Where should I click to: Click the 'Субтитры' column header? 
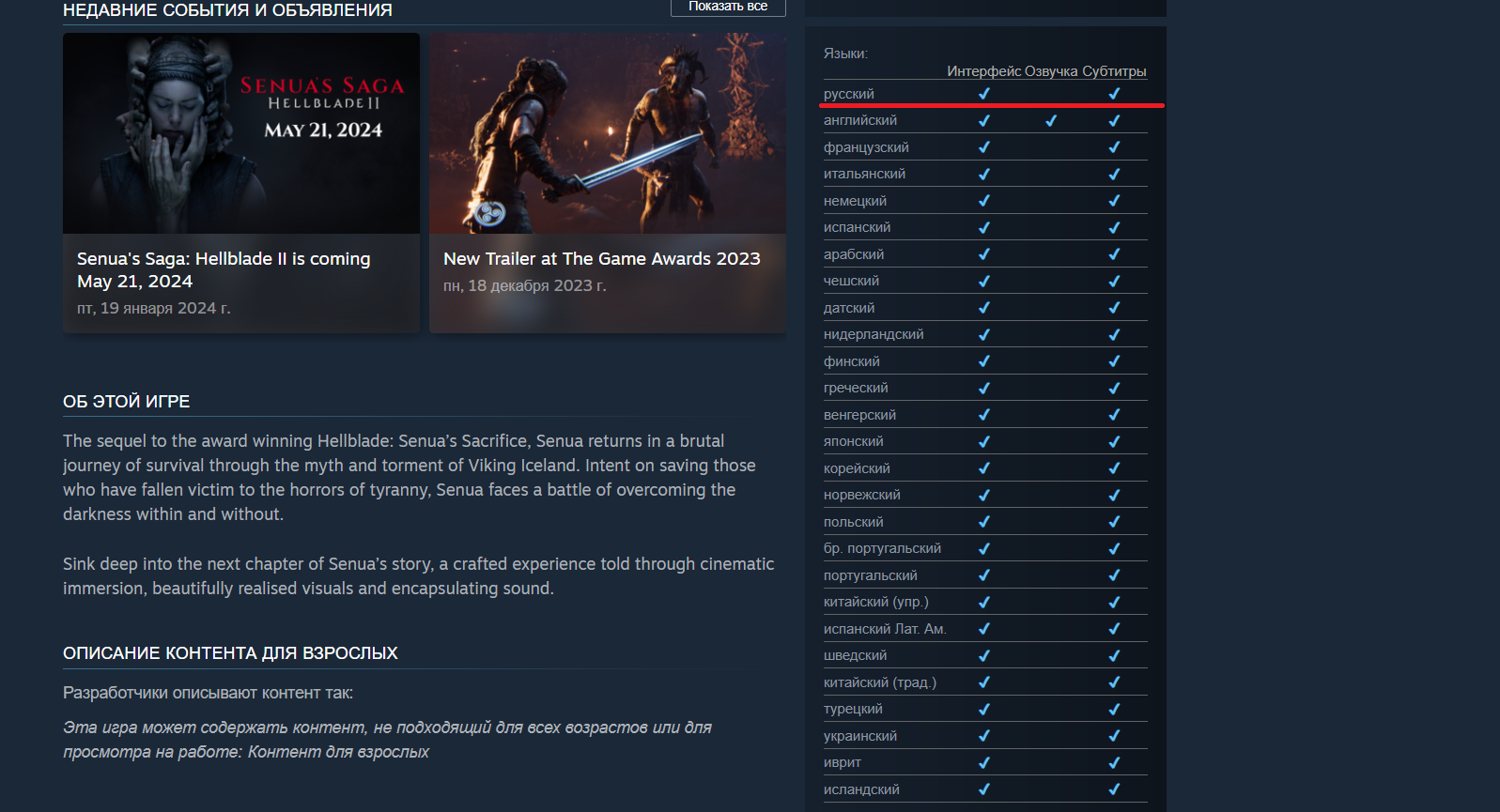(x=1114, y=71)
